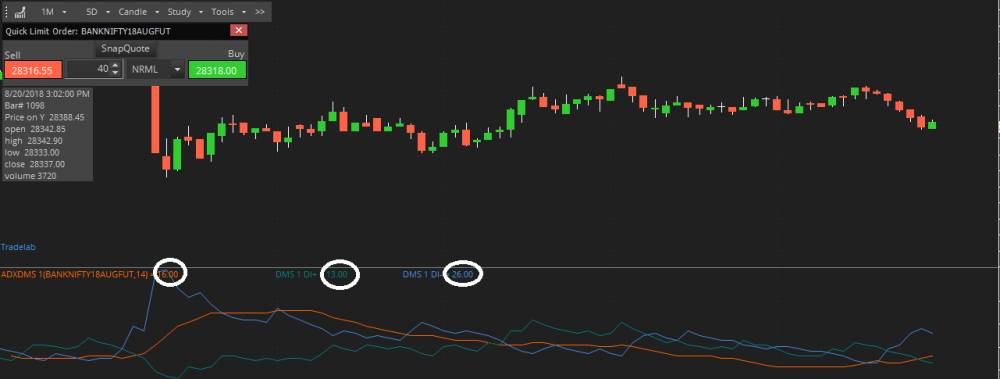This screenshot has width=1000, height=379.
Task: Decrease quantity with the down stepper arrow
Action: (115, 73)
